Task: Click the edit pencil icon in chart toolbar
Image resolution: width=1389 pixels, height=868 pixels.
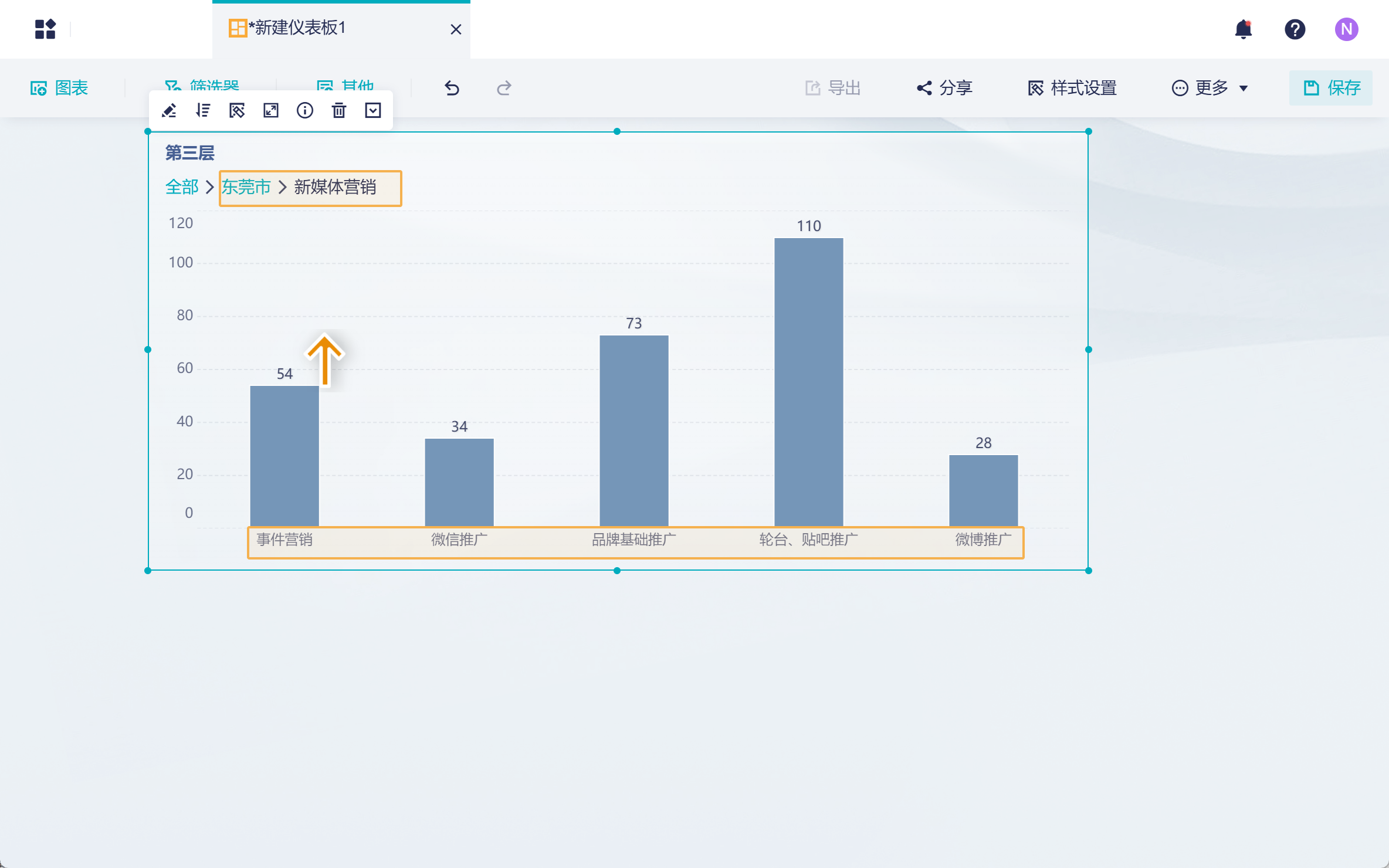Action: [169, 110]
